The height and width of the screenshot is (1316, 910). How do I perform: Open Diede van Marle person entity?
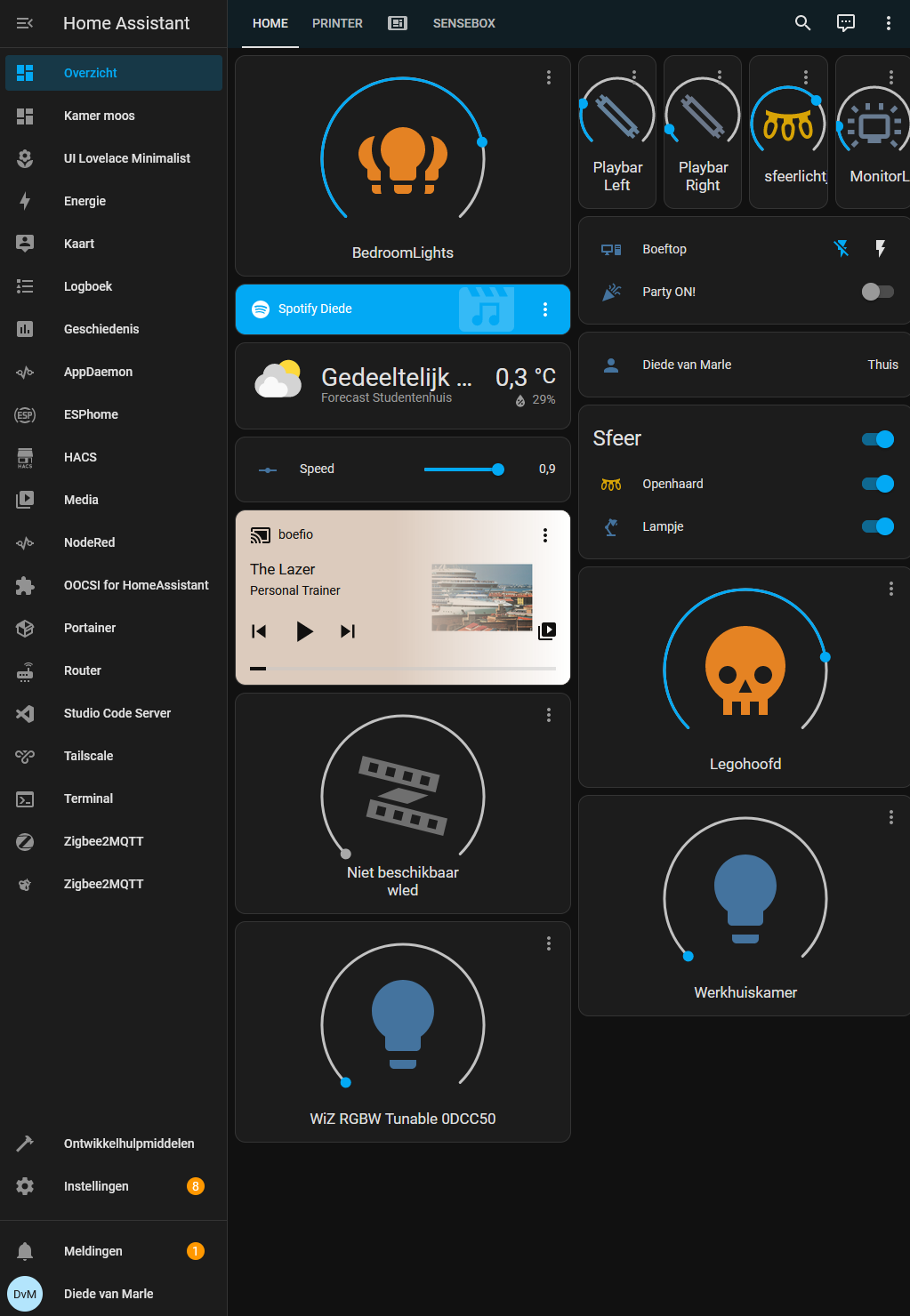(745, 365)
